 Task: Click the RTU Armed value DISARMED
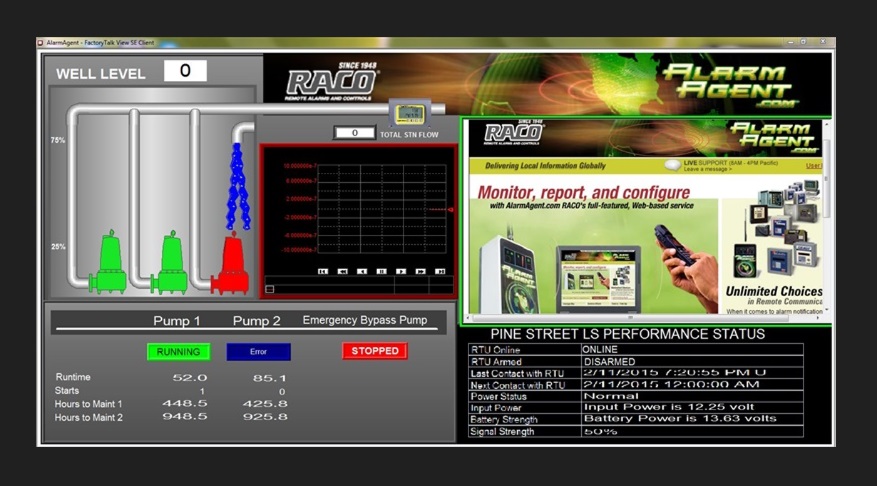610,362
